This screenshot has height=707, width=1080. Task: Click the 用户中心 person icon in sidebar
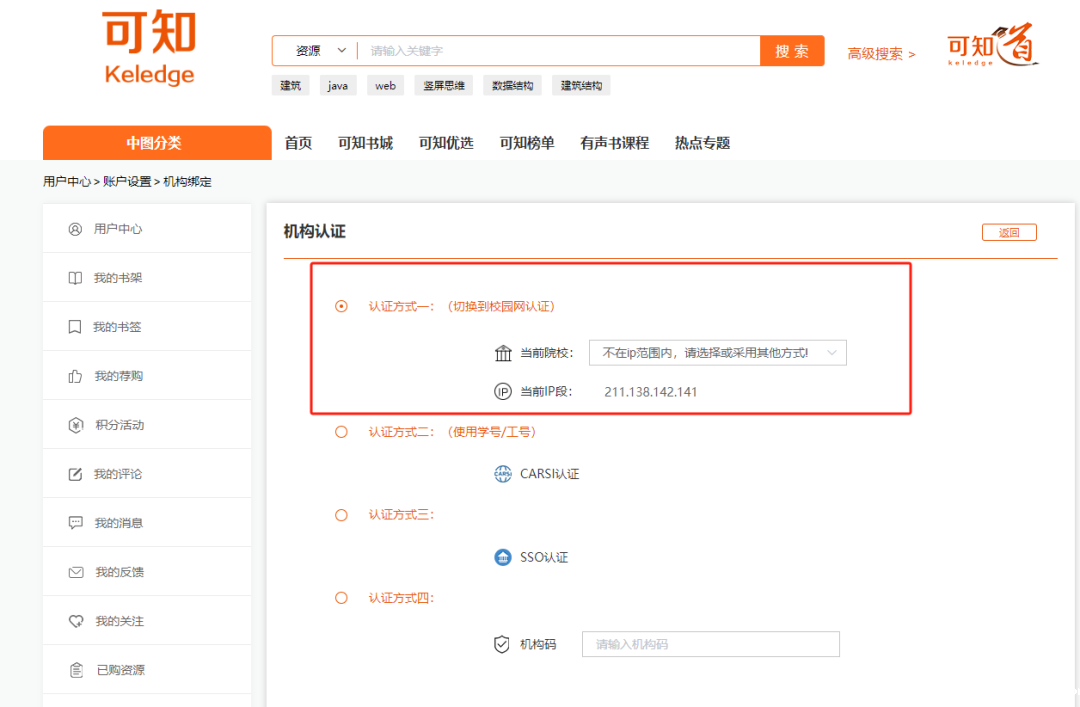click(x=75, y=229)
